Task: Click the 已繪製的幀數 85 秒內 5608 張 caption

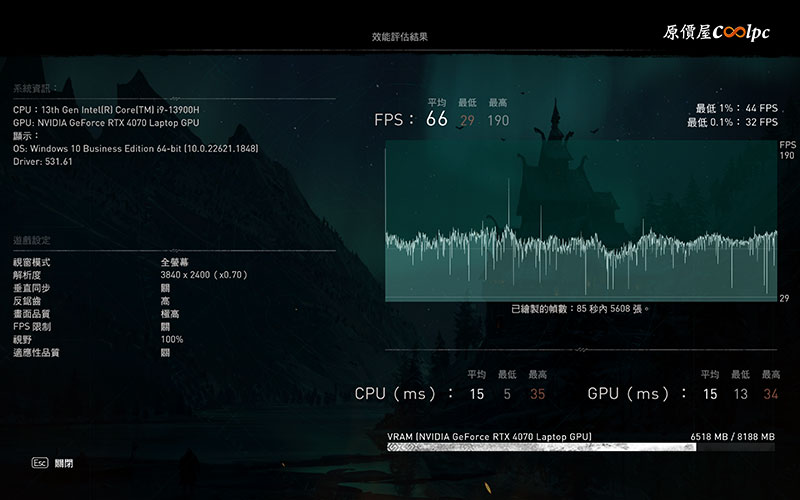Action: tap(581, 309)
